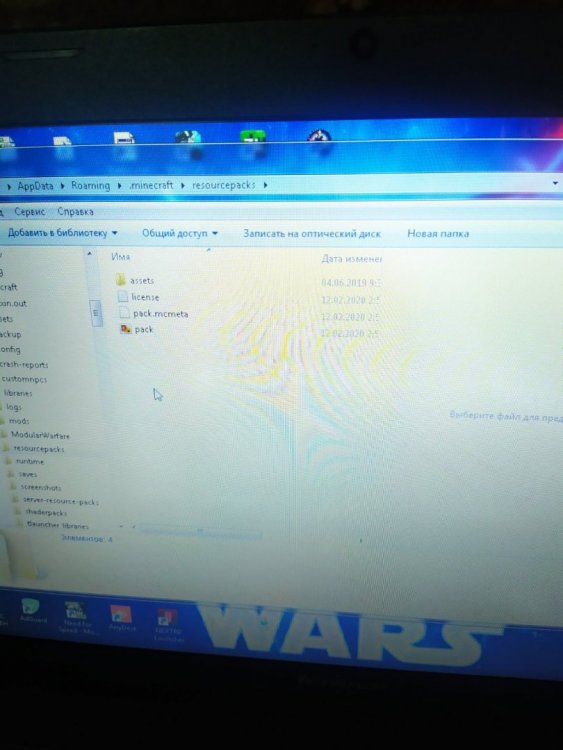Click the "assets" file name
This screenshot has height=750, width=563.
pyautogui.click(x=142, y=281)
